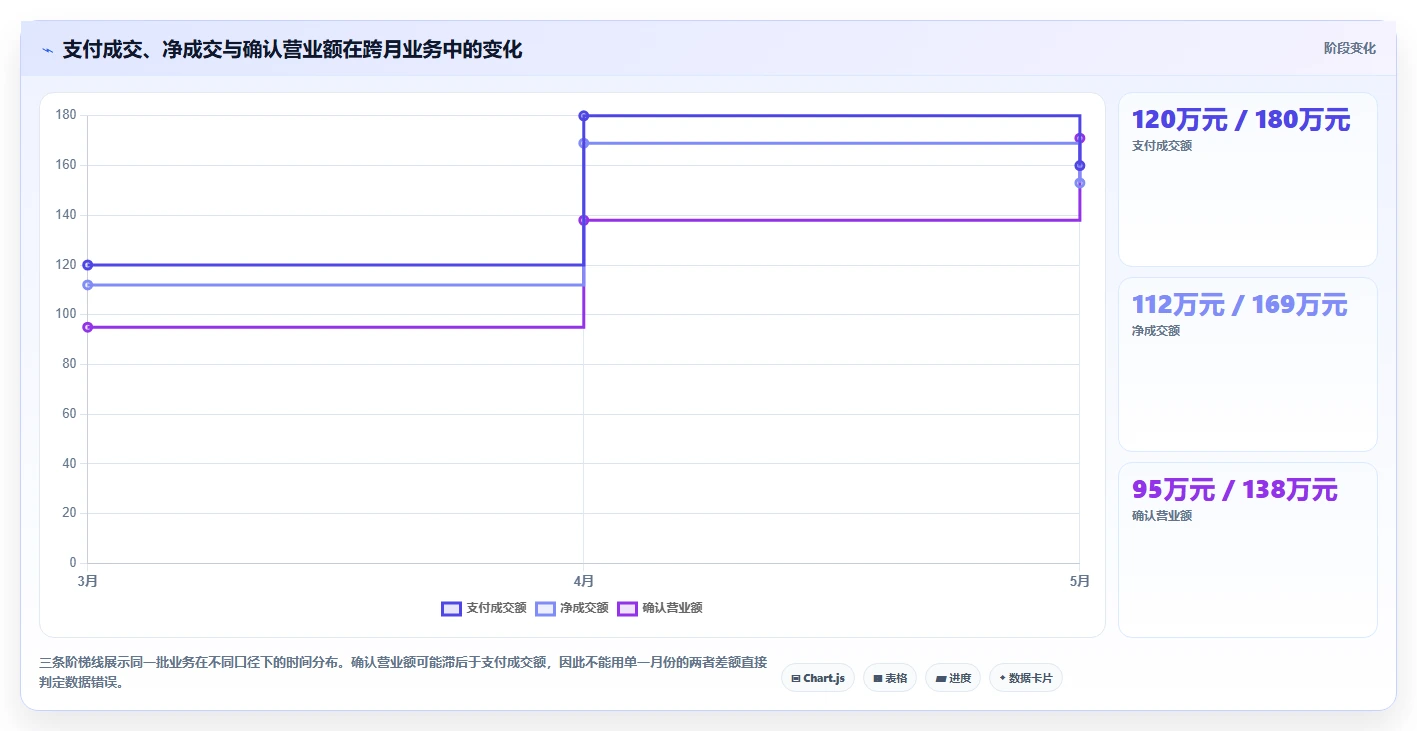Click the 净成交额 data point at 4月 (169)
The height and width of the screenshot is (731, 1417).
click(x=584, y=143)
